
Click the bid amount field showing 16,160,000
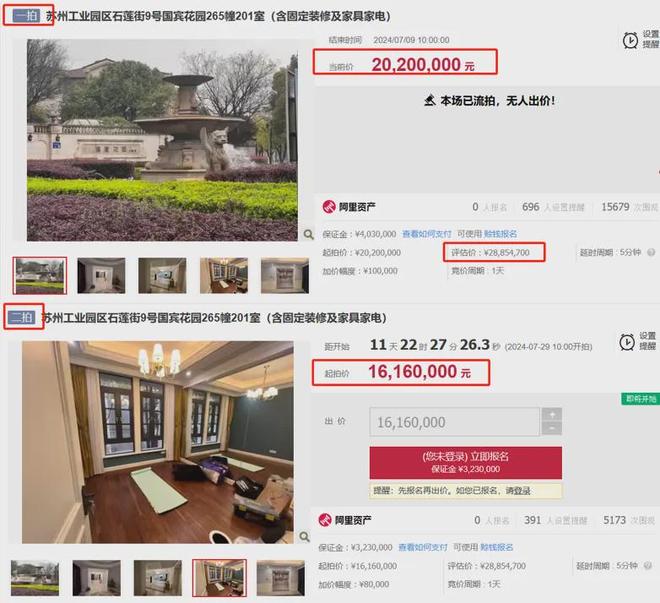point(455,422)
